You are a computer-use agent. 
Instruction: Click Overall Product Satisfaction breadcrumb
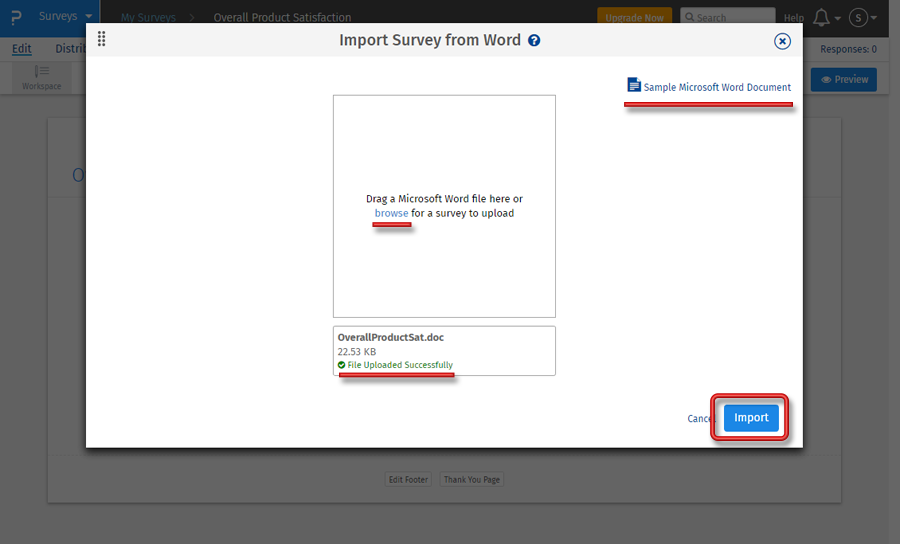tap(282, 17)
